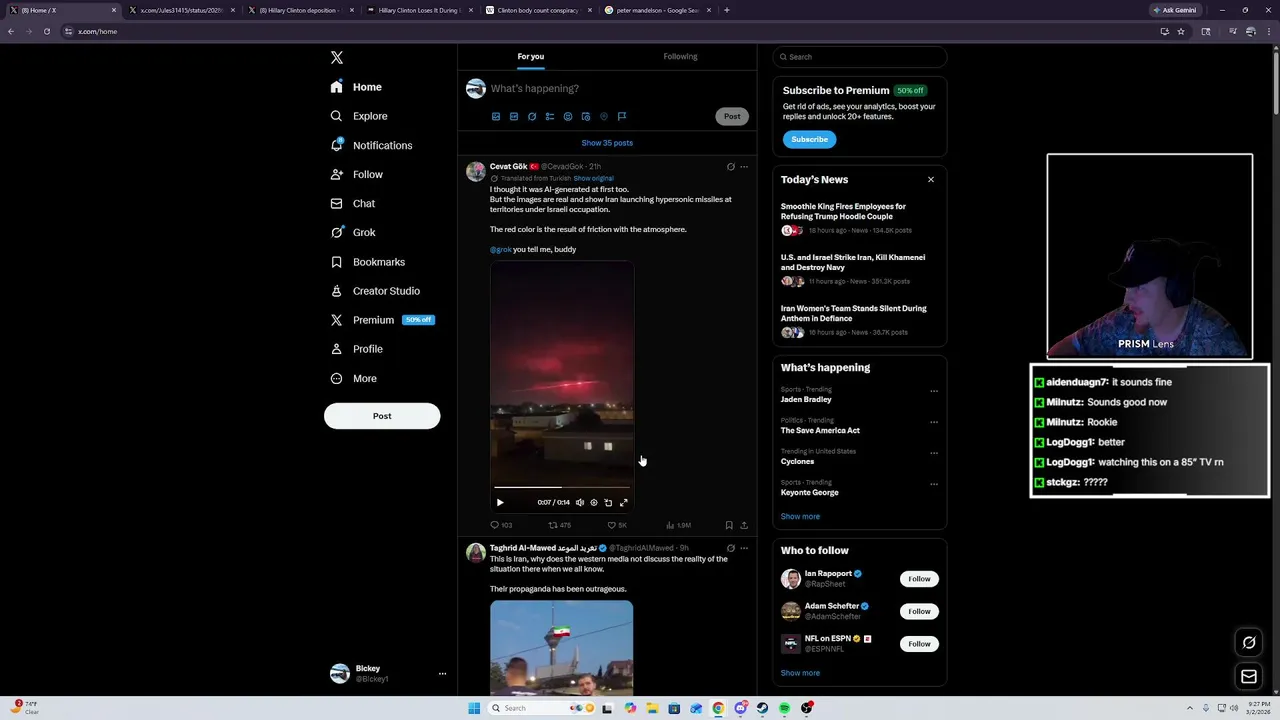Viewport: 1280px width, 720px height.
Task: Click the large white Post button in the sidebar
Action: tap(382, 416)
